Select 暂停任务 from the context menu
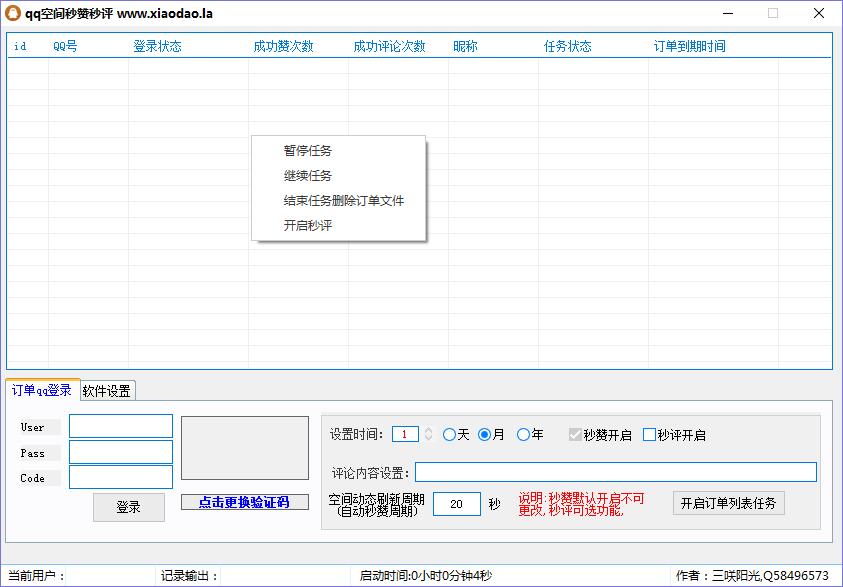 308,151
